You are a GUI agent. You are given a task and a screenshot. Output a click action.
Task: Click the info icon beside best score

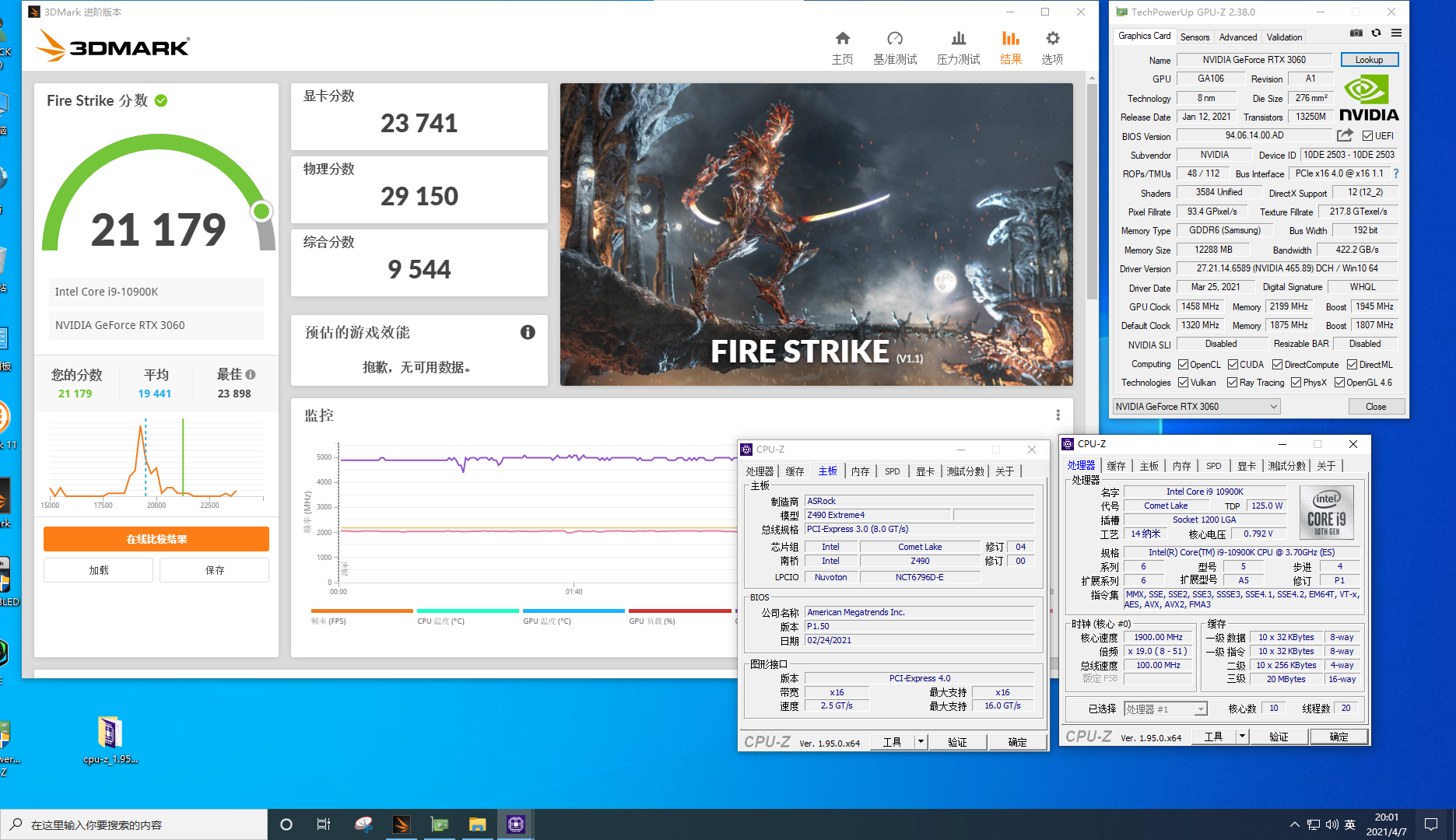[251, 374]
